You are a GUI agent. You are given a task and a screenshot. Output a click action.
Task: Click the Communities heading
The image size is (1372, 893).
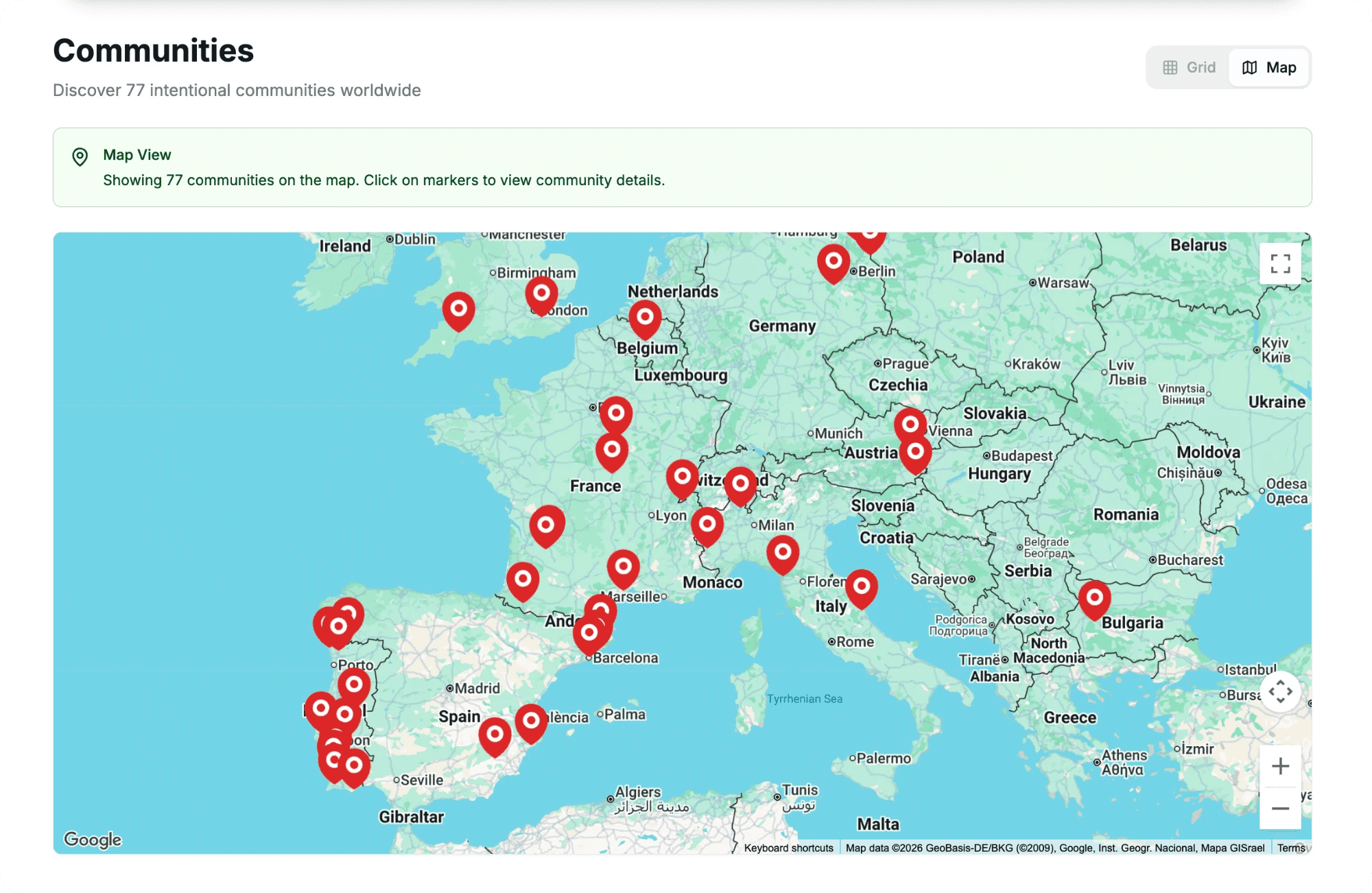coord(154,51)
